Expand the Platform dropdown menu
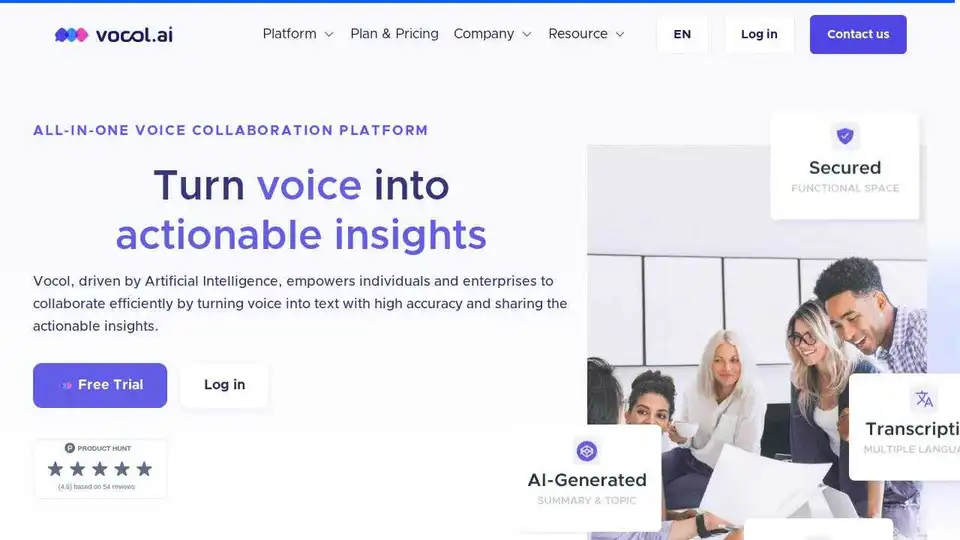 [297, 34]
